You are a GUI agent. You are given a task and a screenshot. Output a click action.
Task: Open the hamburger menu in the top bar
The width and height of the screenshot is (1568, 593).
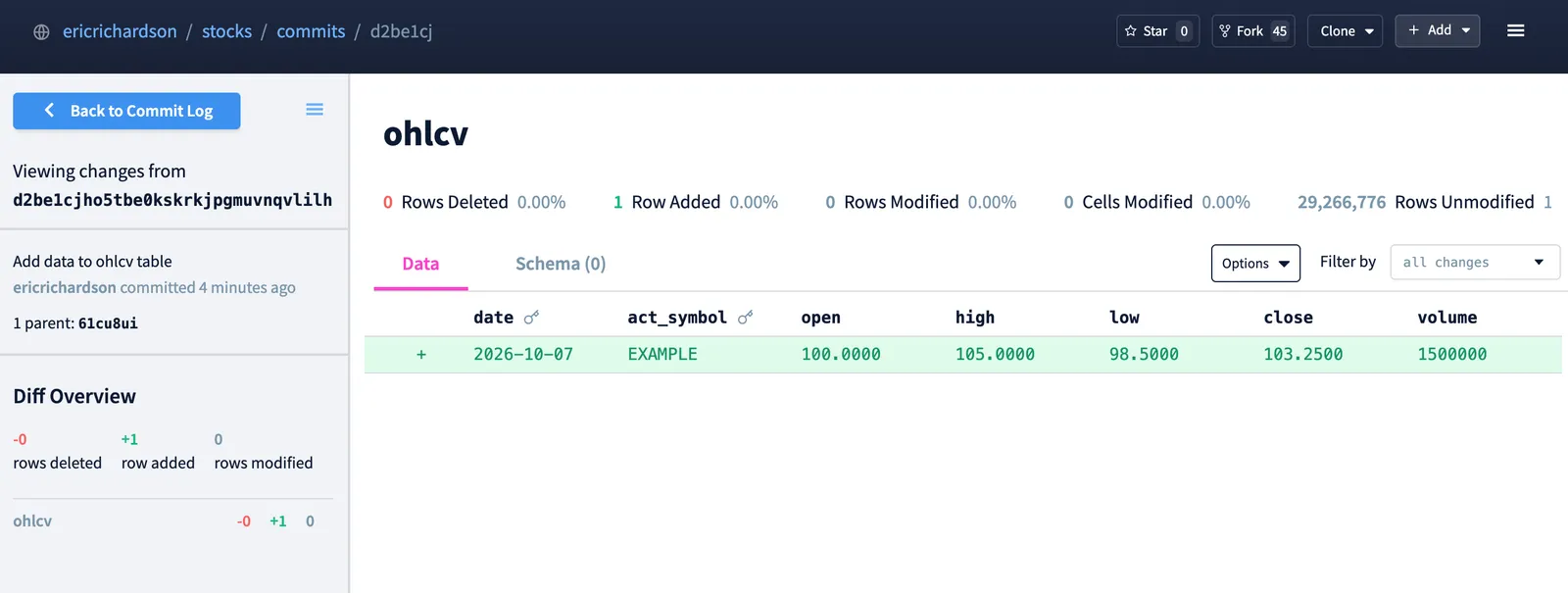1515,31
